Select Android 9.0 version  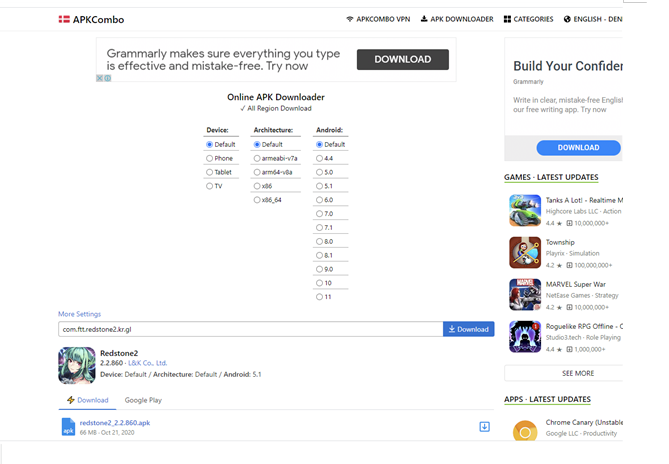319,269
